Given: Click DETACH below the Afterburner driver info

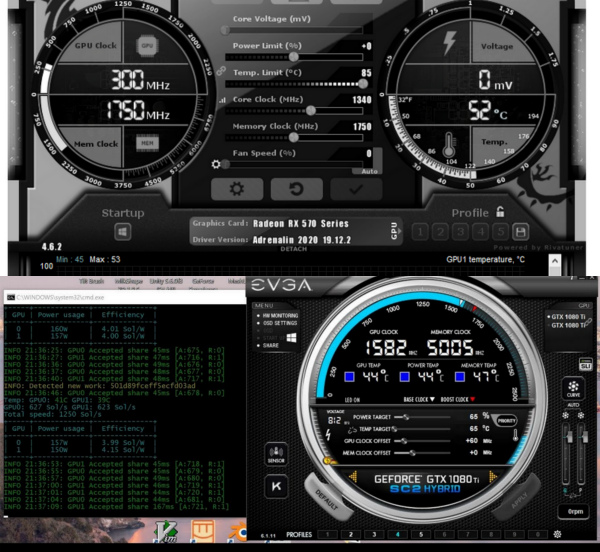Looking at the screenshot, I should click(x=293, y=249).
